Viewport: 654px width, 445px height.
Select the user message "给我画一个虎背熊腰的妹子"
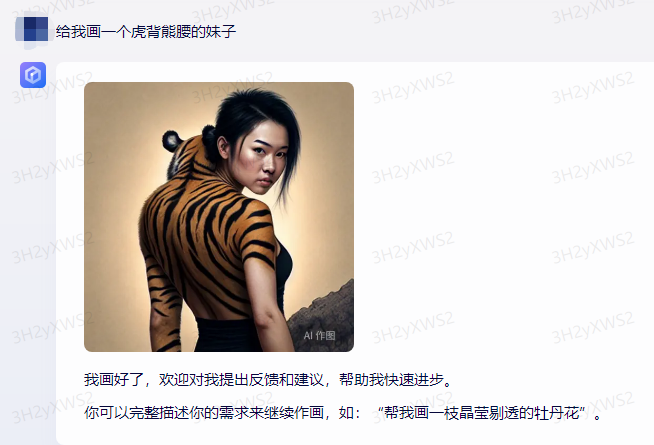coord(146,32)
